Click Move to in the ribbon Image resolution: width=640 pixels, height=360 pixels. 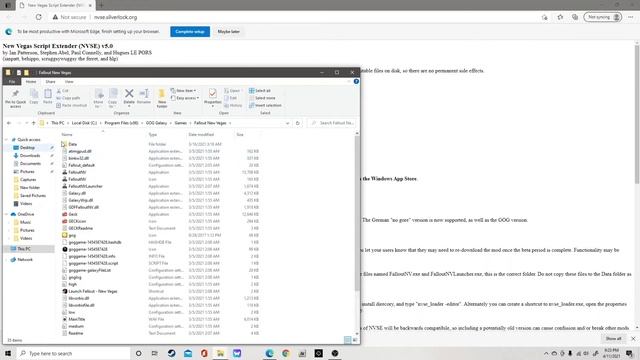point(98,98)
